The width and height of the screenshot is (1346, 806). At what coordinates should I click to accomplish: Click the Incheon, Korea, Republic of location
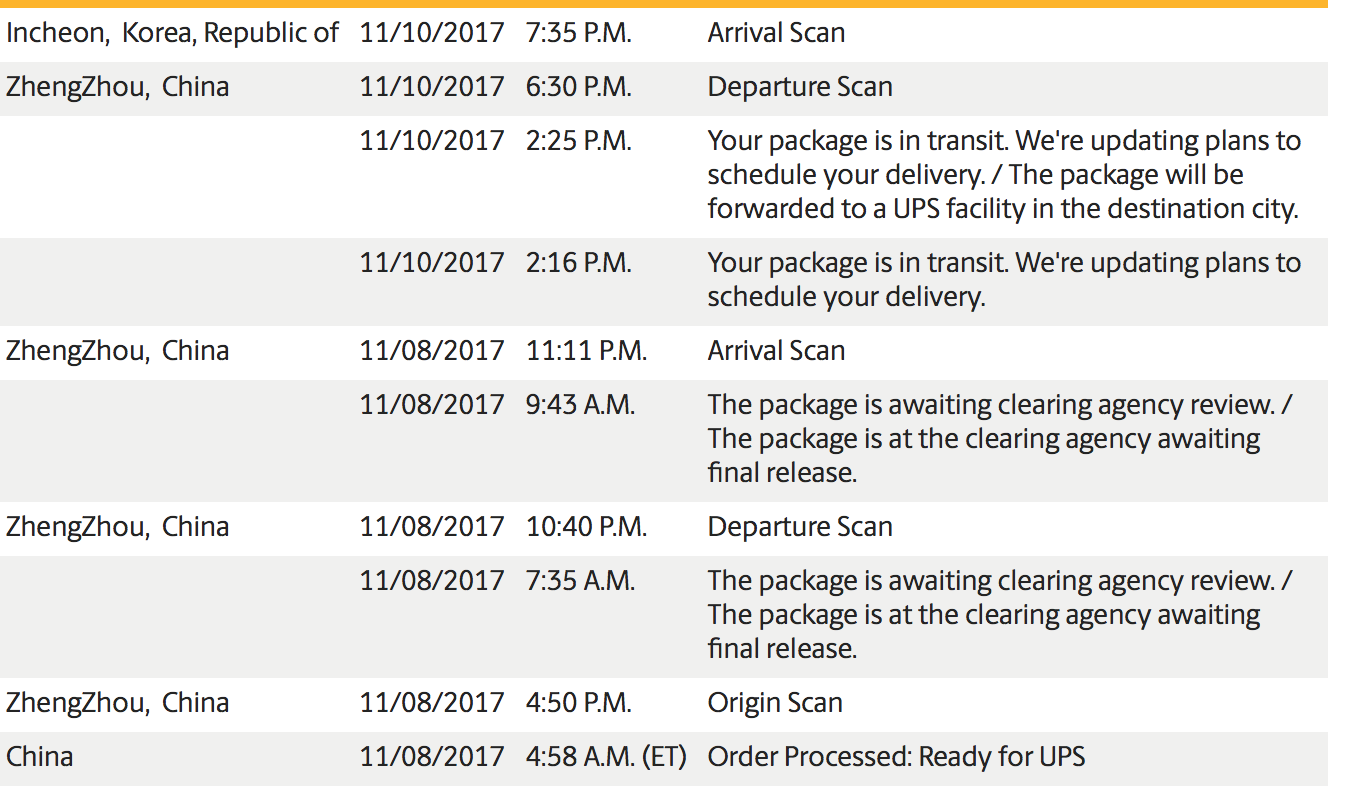[172, 33]
